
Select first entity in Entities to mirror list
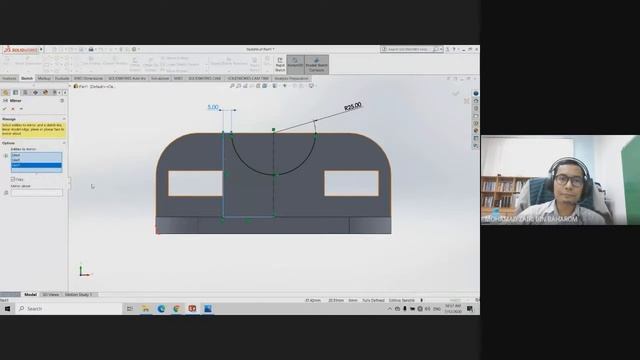pos(36,156)
